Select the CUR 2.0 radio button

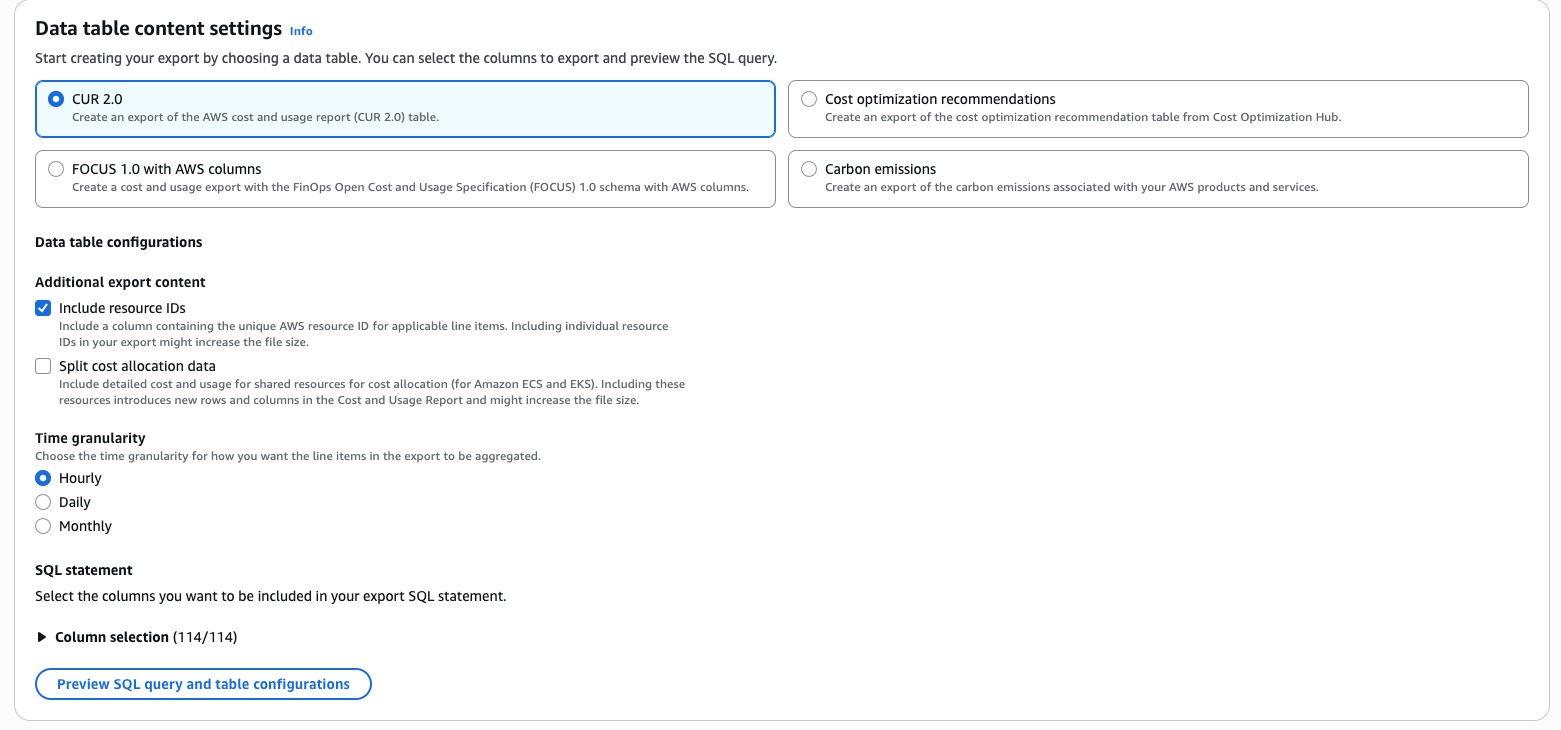point(56,100)
